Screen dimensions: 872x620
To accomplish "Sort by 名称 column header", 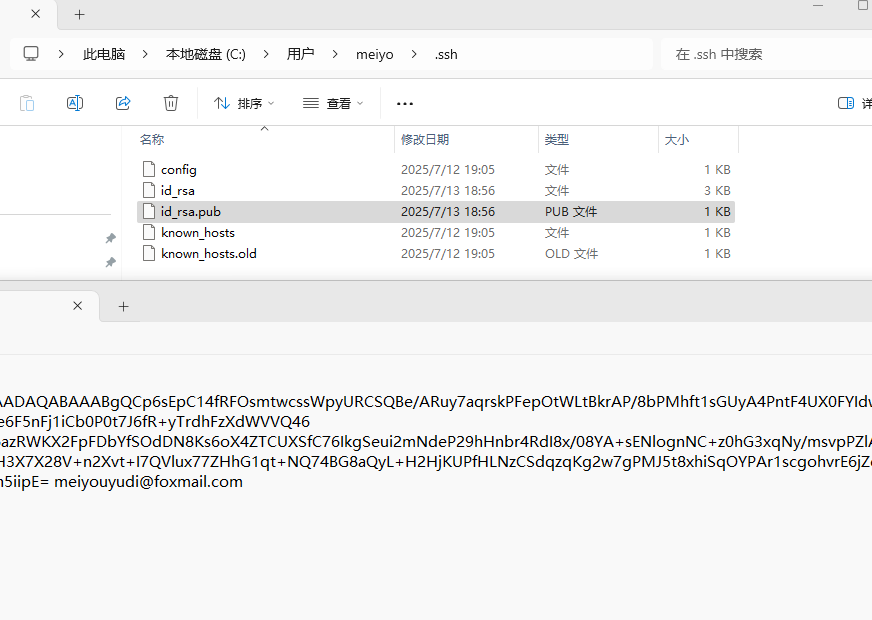I will tap(152, 140).
